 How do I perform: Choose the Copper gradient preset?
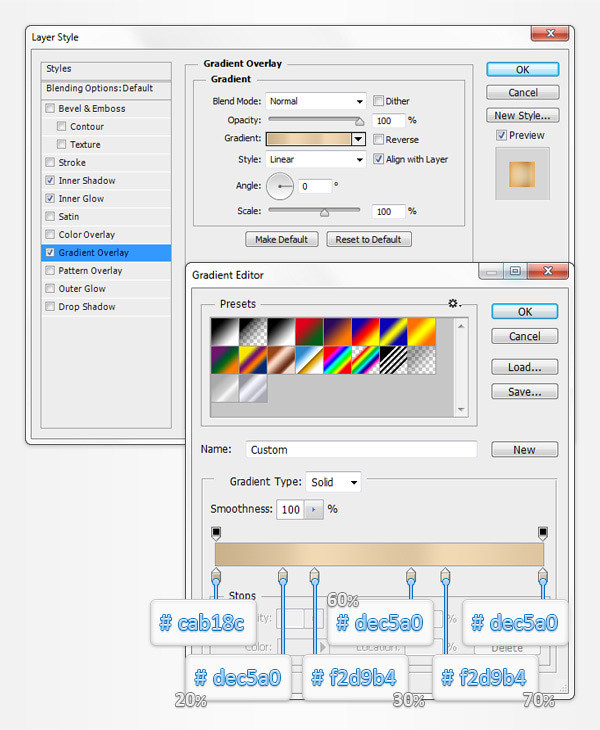pos(281,359)
